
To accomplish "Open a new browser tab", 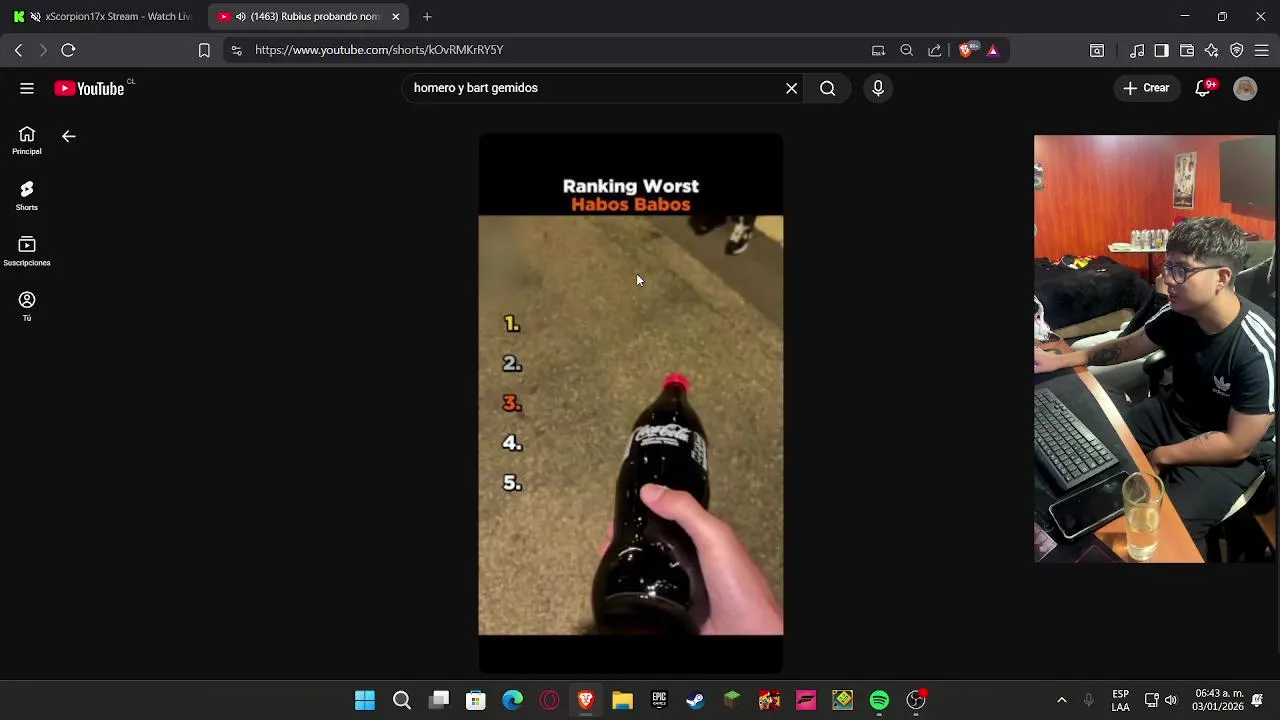I will pos(427,17).
